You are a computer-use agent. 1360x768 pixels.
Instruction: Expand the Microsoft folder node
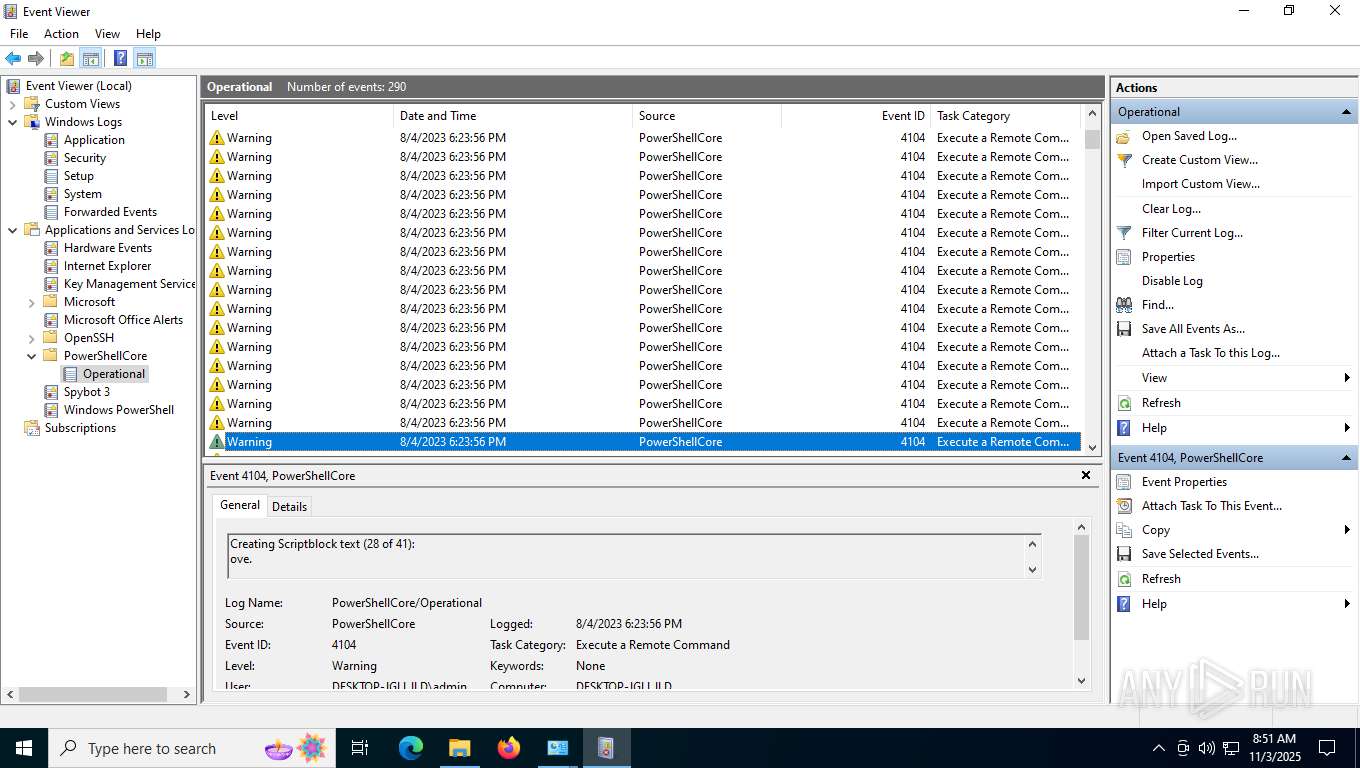[x=31, y=302]
